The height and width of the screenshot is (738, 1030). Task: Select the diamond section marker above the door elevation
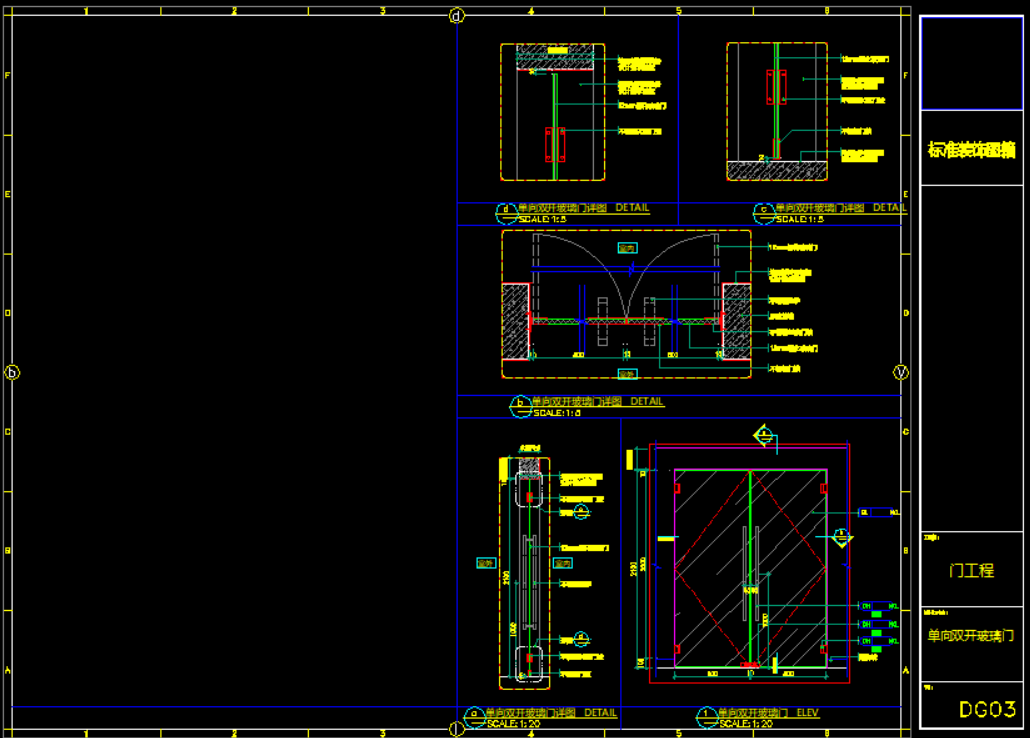[764, 435]
